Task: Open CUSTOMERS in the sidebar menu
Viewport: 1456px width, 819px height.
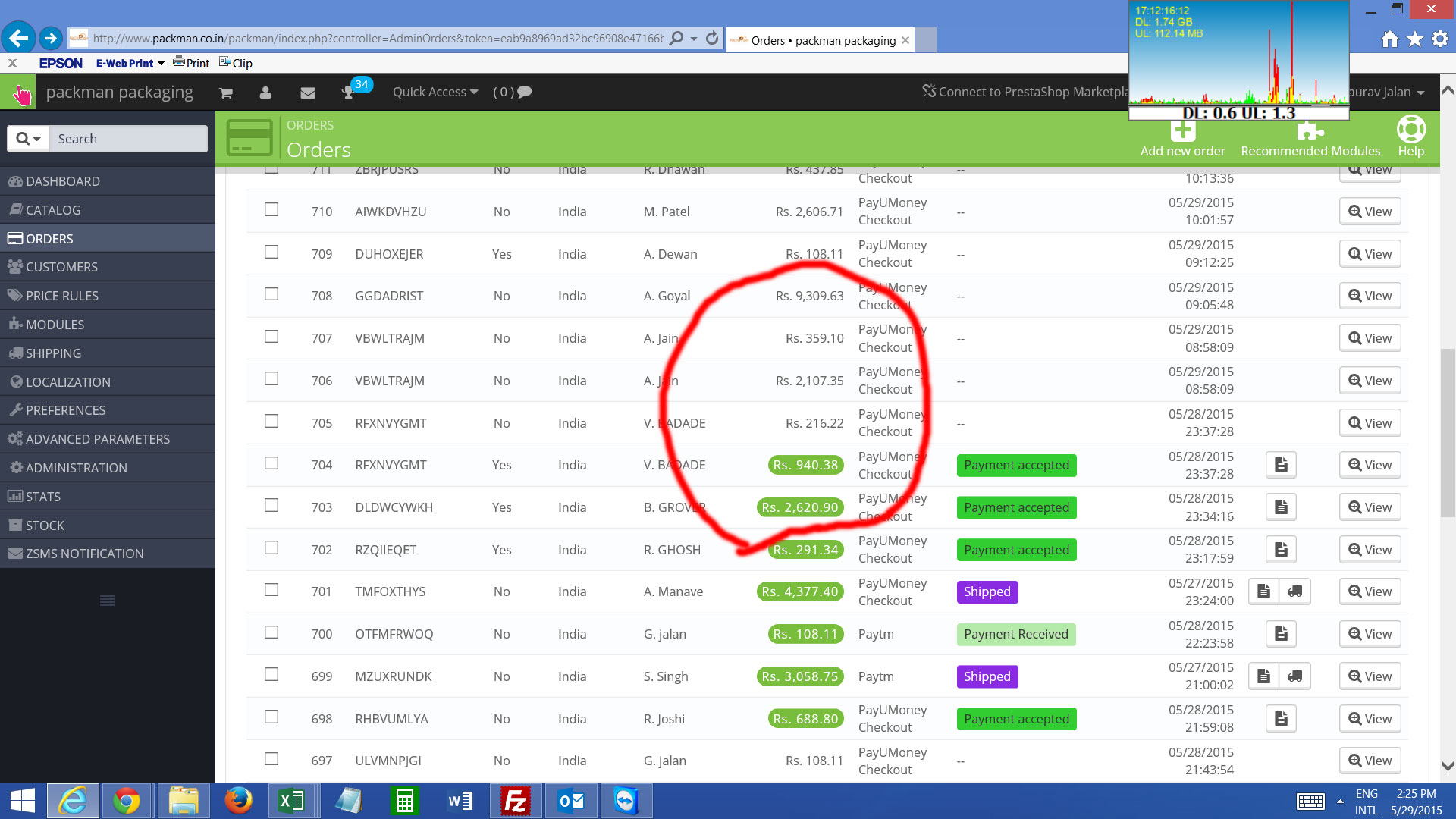Action: click(x=61, y=267)
